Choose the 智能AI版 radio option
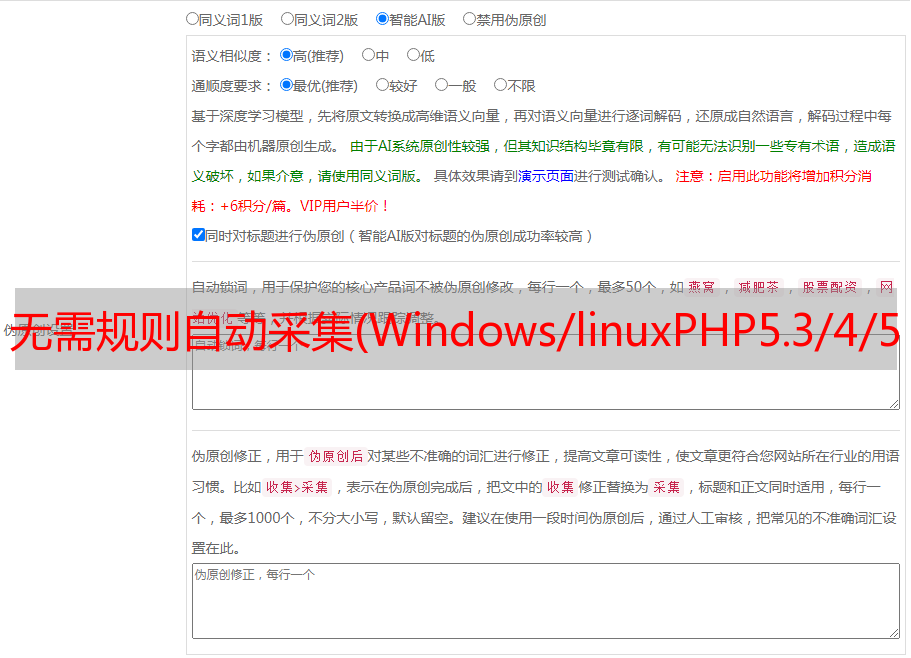Screen dimensions: 911x658 click(x=382, y=19)
